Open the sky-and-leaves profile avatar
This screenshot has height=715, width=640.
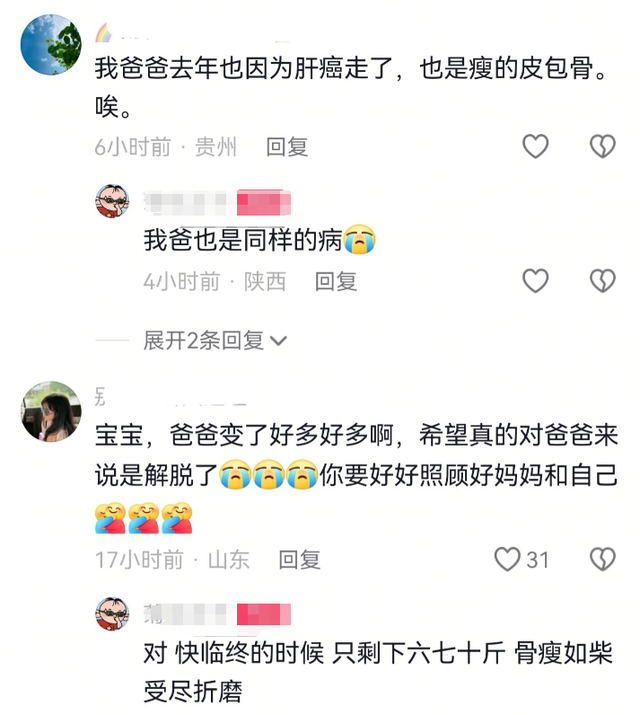coord(51,44)
